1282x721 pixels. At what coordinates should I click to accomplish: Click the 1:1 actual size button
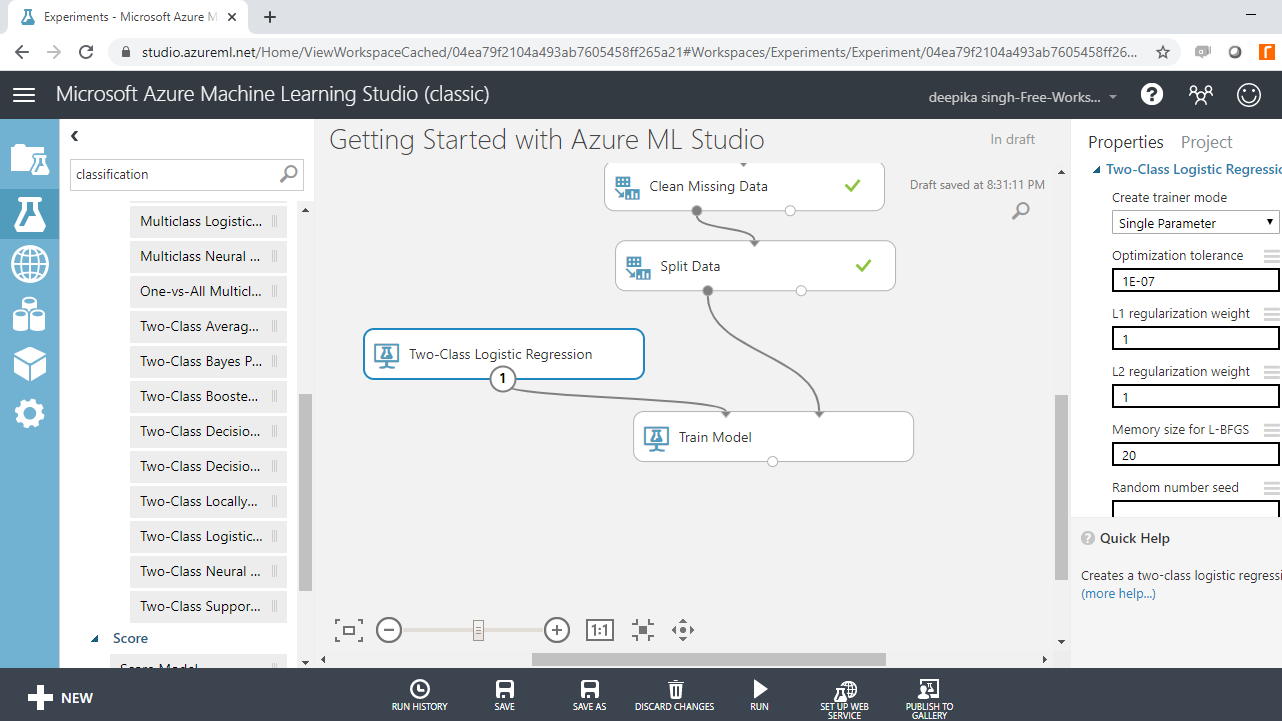pos(599,630)
